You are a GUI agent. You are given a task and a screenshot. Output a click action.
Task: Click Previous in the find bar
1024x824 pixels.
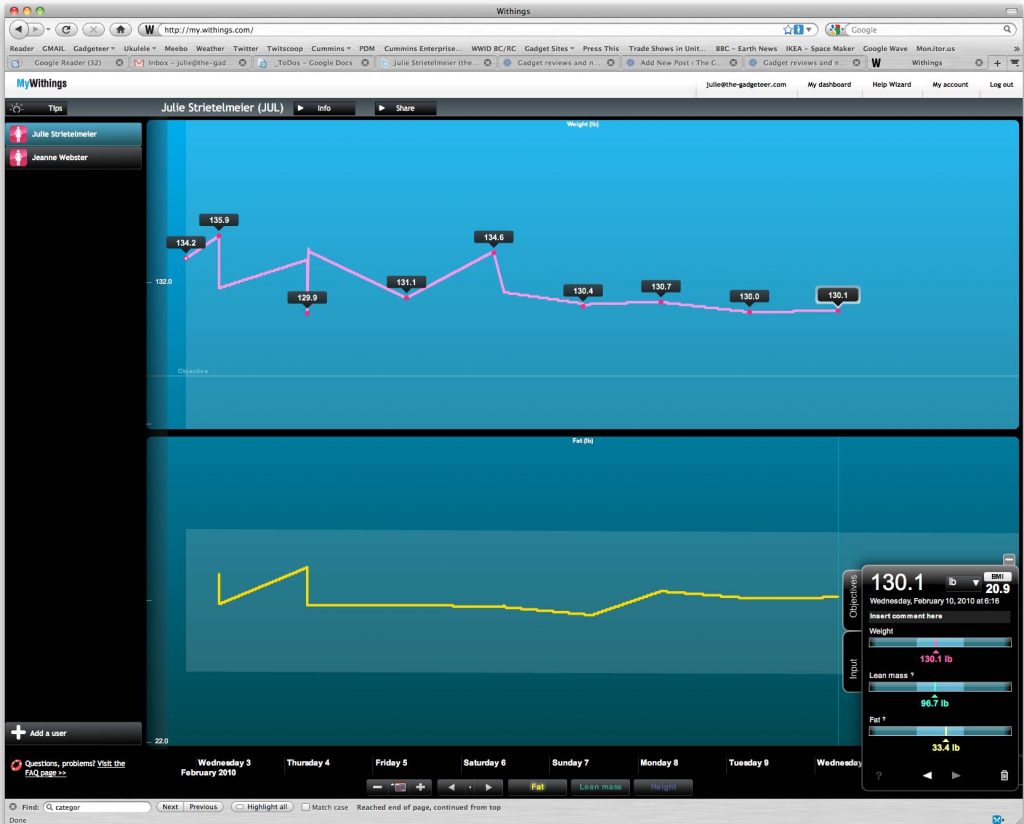203,807
